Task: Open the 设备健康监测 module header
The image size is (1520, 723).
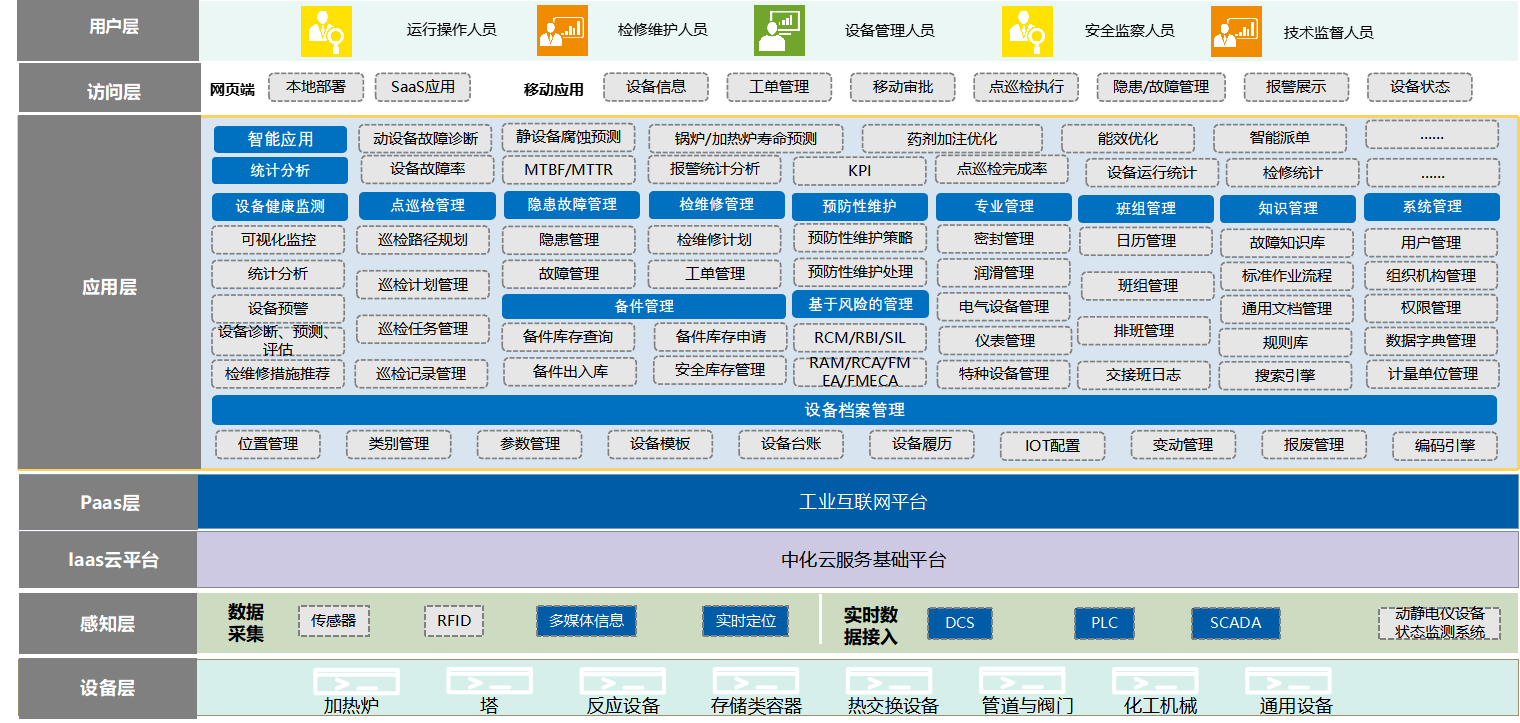Action: 280,207
